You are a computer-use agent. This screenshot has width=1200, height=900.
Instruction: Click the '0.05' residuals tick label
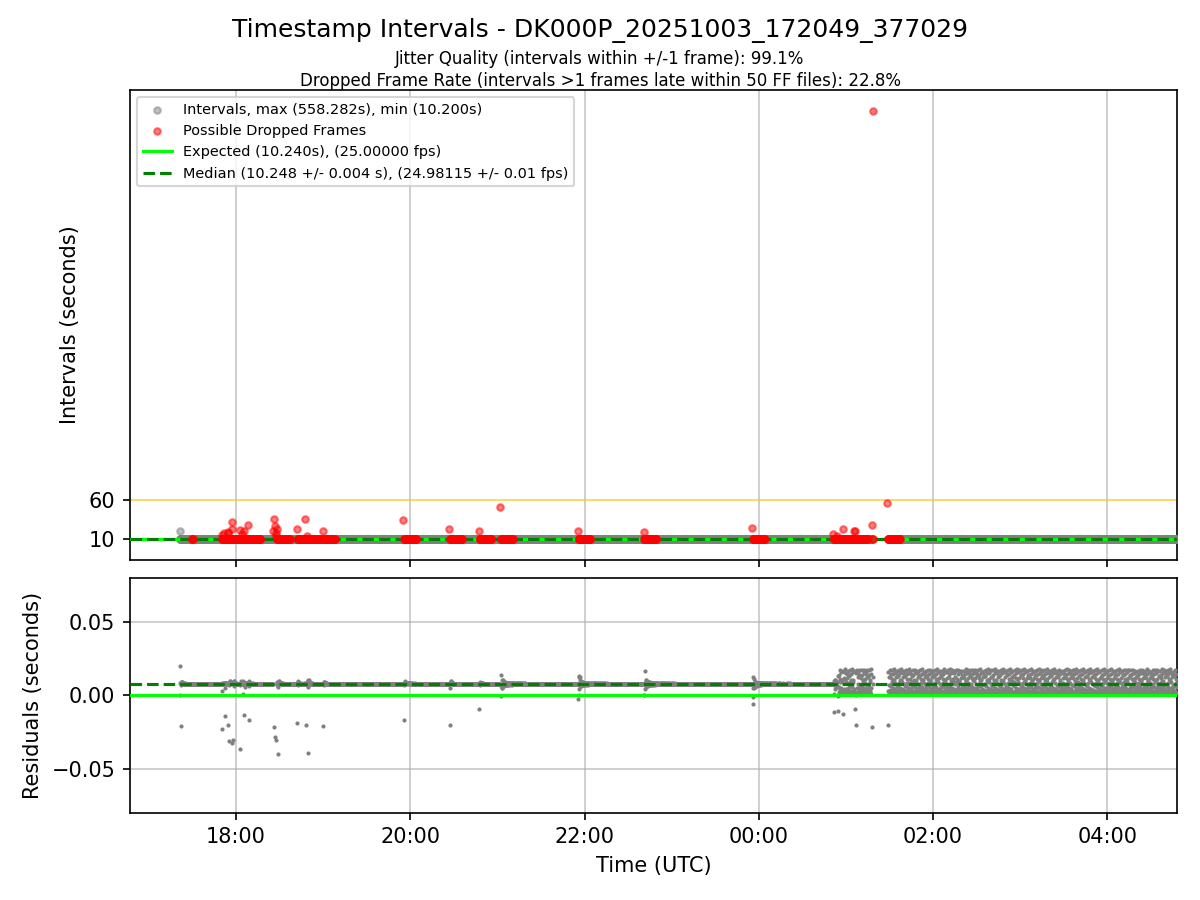point(93,622)
